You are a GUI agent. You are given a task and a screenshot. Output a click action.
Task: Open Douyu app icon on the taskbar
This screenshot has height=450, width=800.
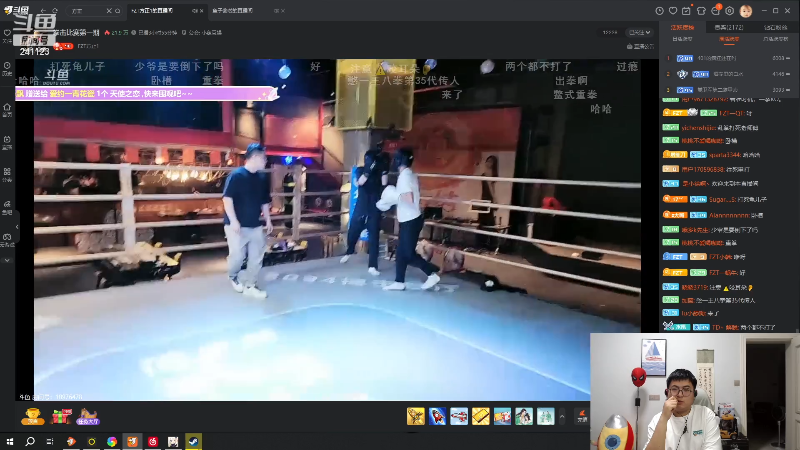point(132,441)
